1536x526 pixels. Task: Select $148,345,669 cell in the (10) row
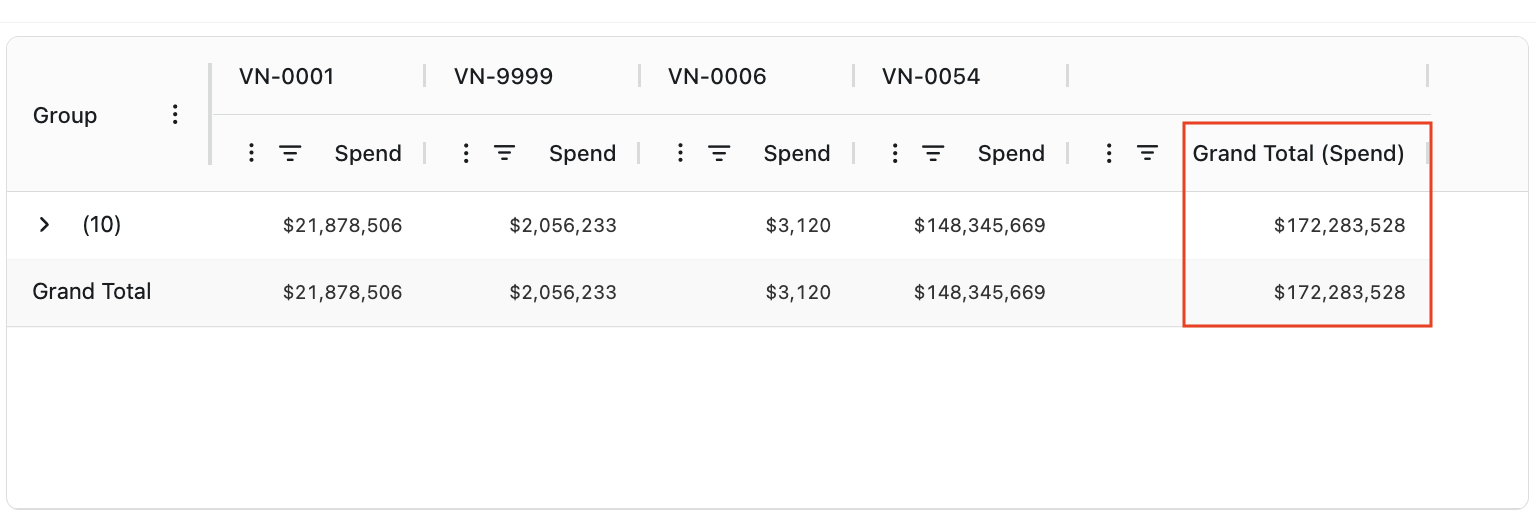(x=979, y=225)
